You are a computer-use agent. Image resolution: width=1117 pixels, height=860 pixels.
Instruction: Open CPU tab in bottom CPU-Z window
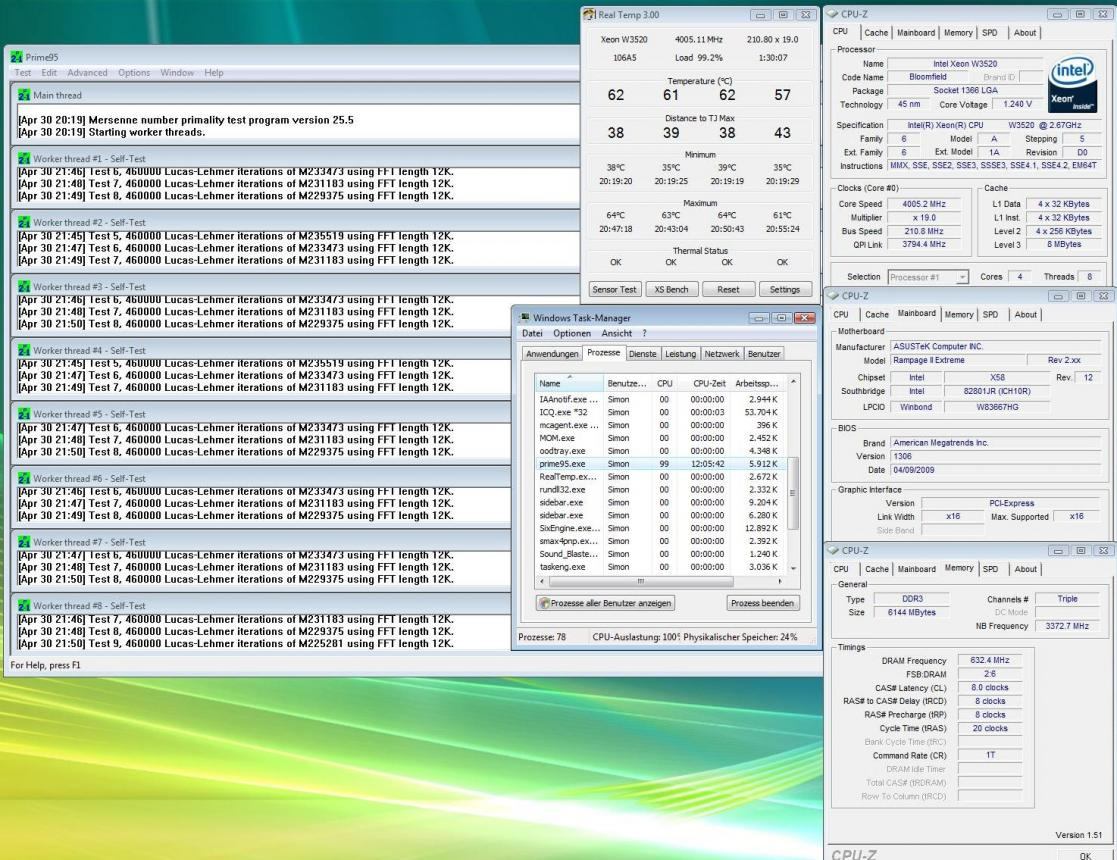[x=841, y=569]
